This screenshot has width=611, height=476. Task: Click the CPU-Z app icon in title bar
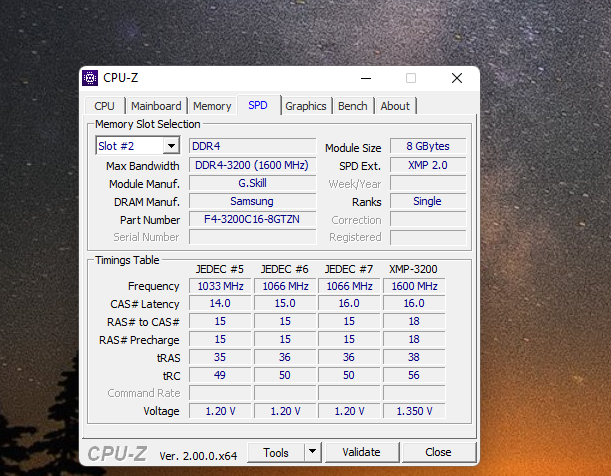pos(90,78)
